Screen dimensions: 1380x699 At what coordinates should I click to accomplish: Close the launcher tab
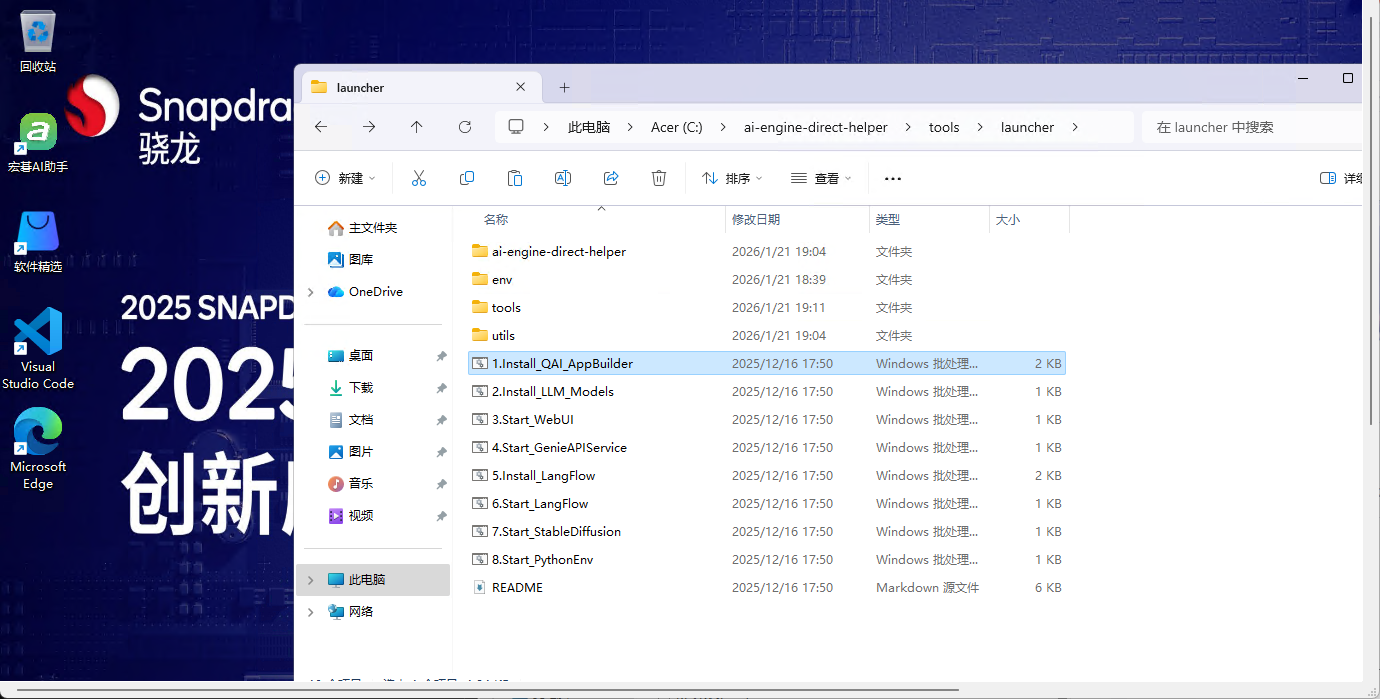coord(521,87)
